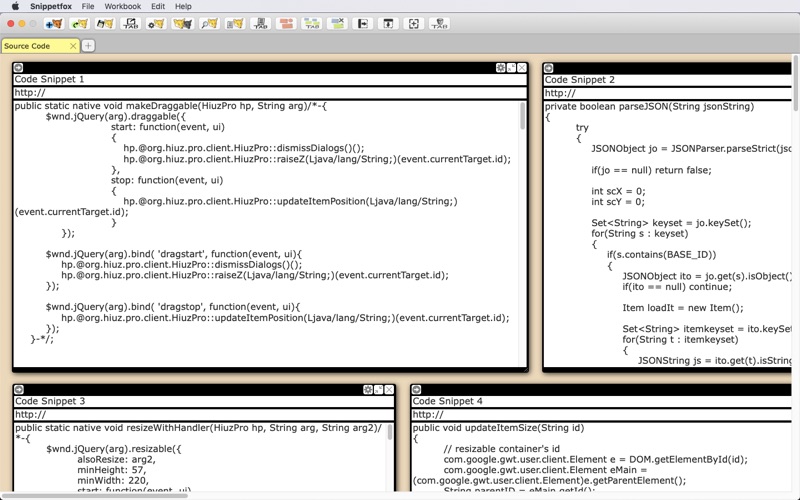Open the Snippetfox application menu
The image size is (800, 500).
(51, 6)
